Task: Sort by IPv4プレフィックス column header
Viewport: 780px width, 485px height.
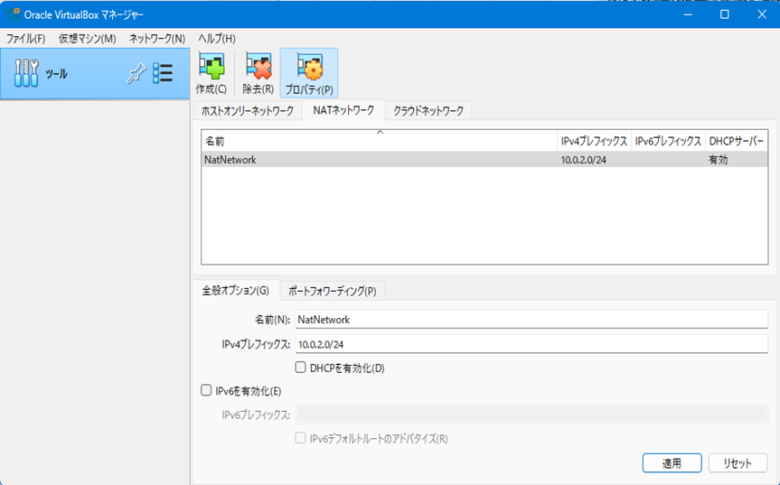Action: (594, 141)
